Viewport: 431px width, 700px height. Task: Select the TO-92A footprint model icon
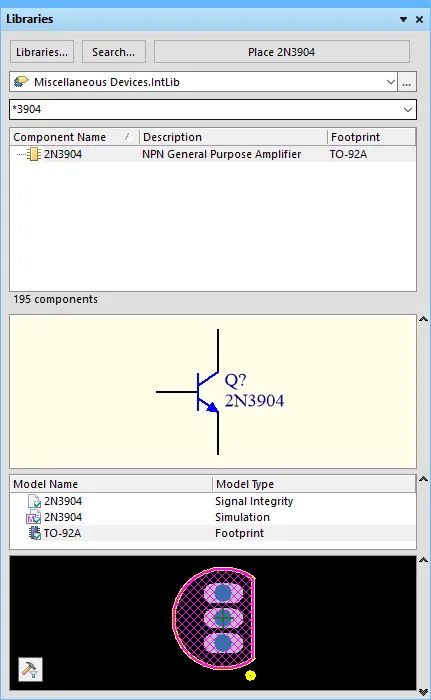pos(34,533)
